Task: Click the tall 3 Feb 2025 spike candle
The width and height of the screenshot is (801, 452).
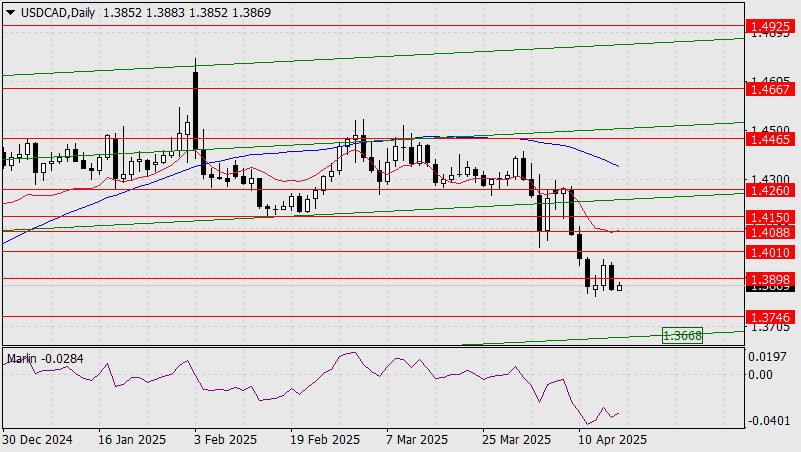Action: (195, 110)
